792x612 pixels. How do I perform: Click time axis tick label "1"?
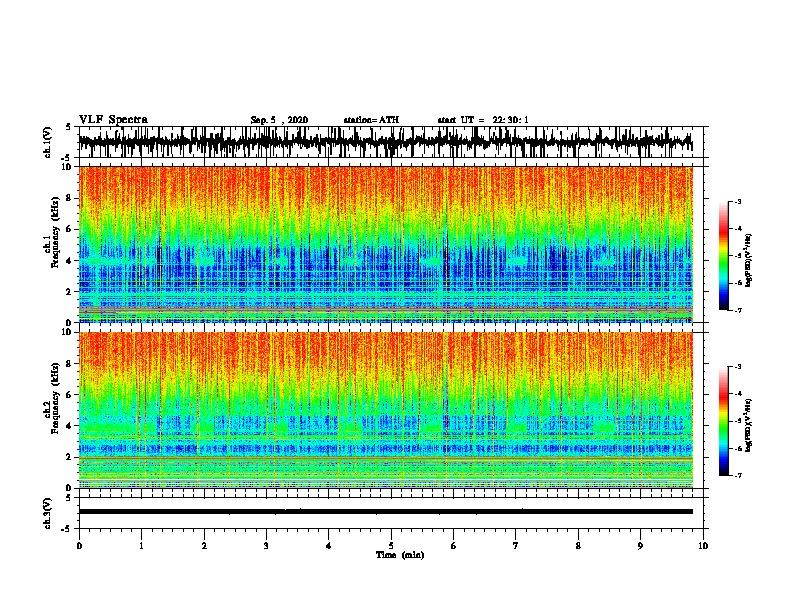pos(141,546)
